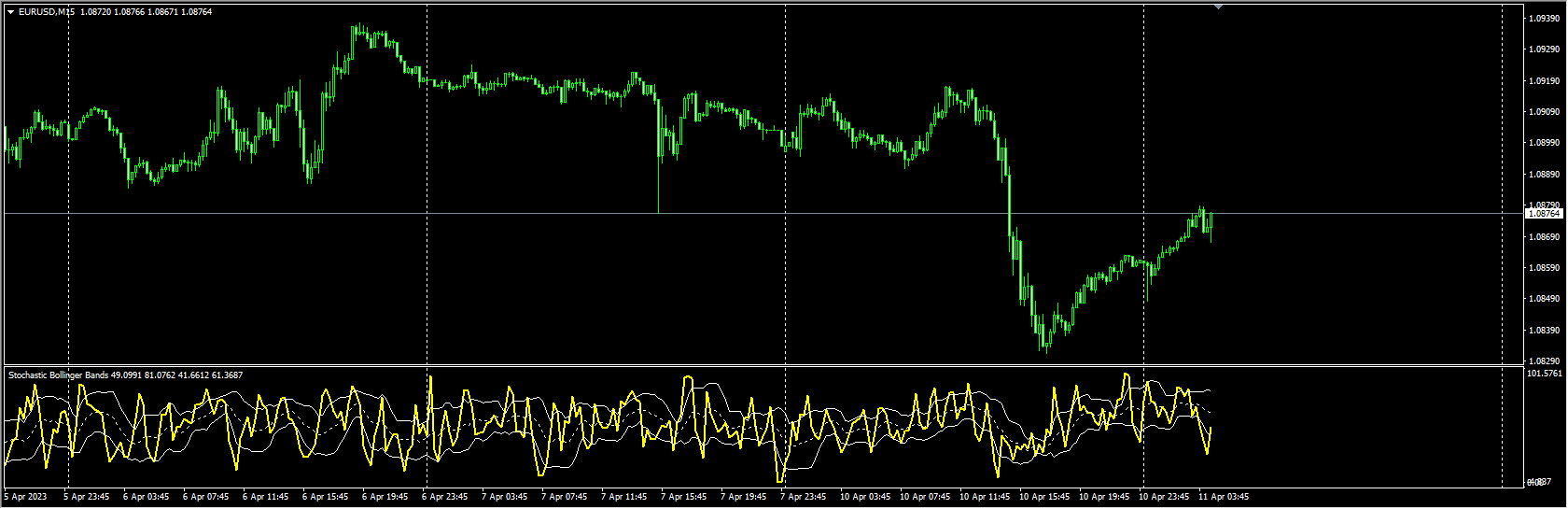Click the 6 Apr 07:45 time label
The image size is (1568, 509).
(205, 497)
